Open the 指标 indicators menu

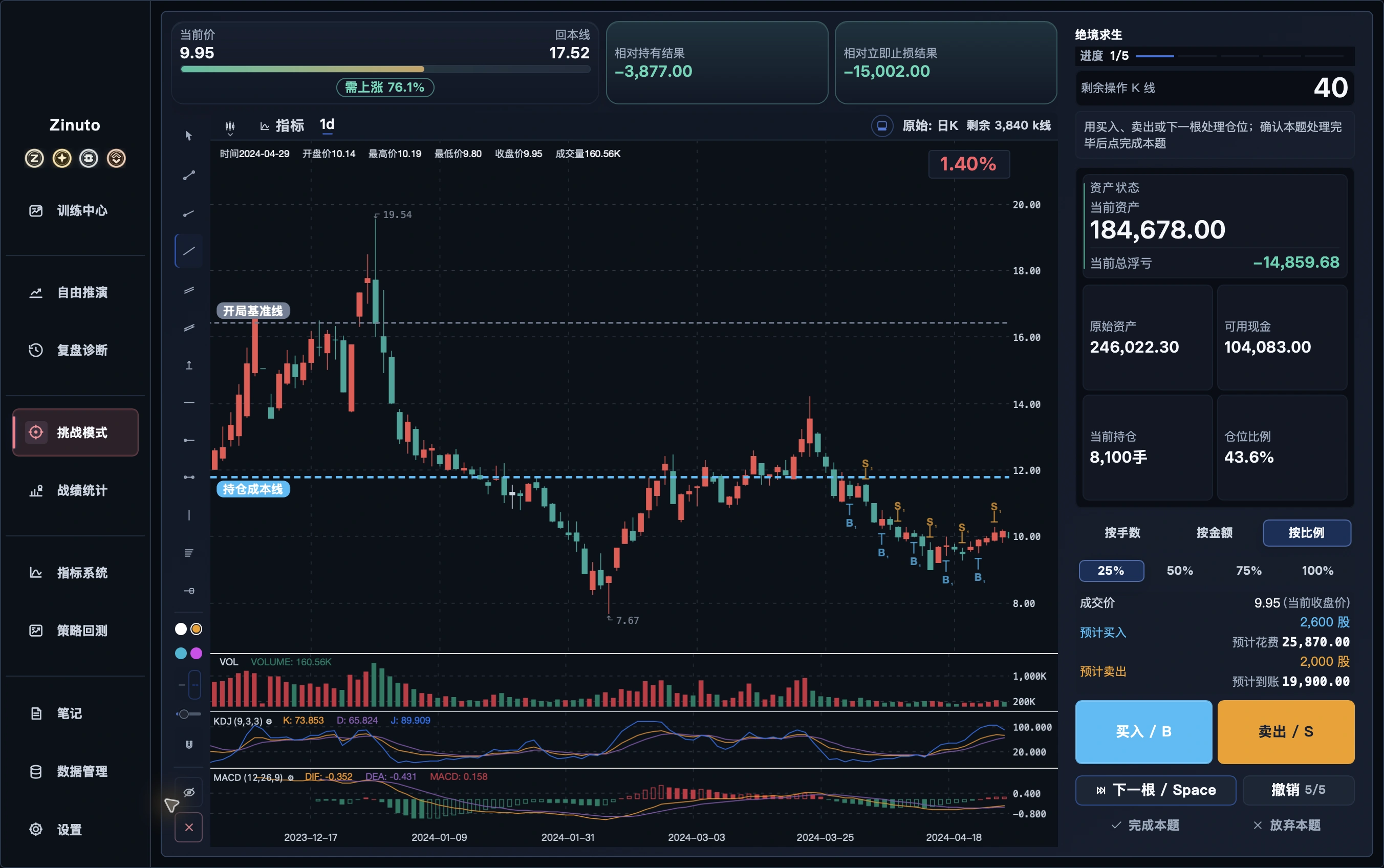pos(282,126)
